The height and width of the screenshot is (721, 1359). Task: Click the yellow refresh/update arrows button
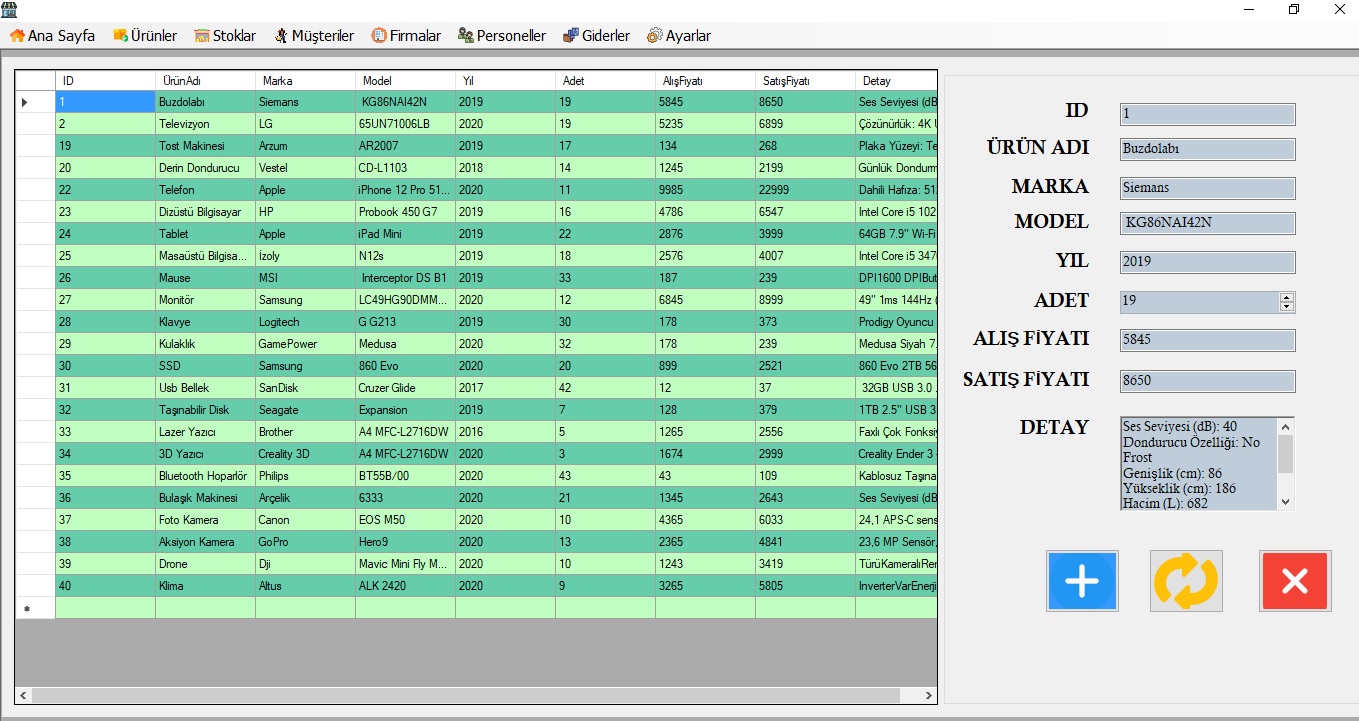[1186, 581]
